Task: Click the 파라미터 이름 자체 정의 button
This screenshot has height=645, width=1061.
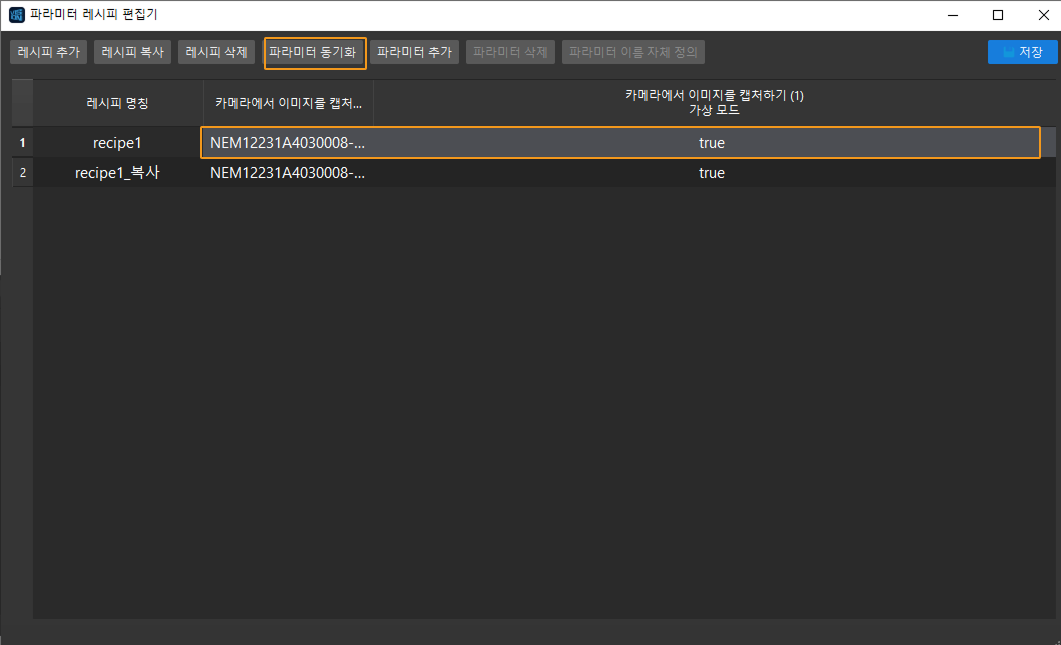Action: (x=633, y=52)
